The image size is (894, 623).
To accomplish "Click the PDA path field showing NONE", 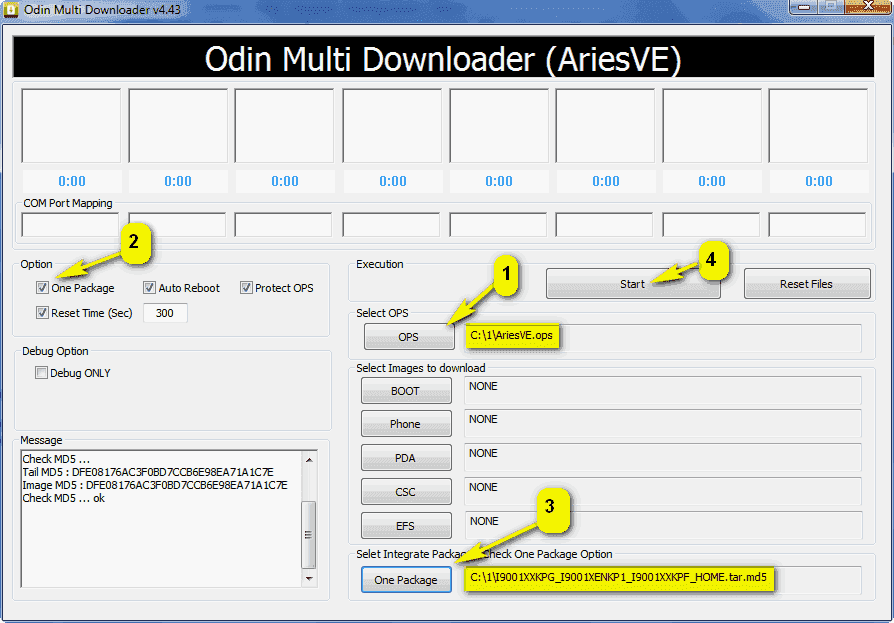I will (x=663, y=458).
